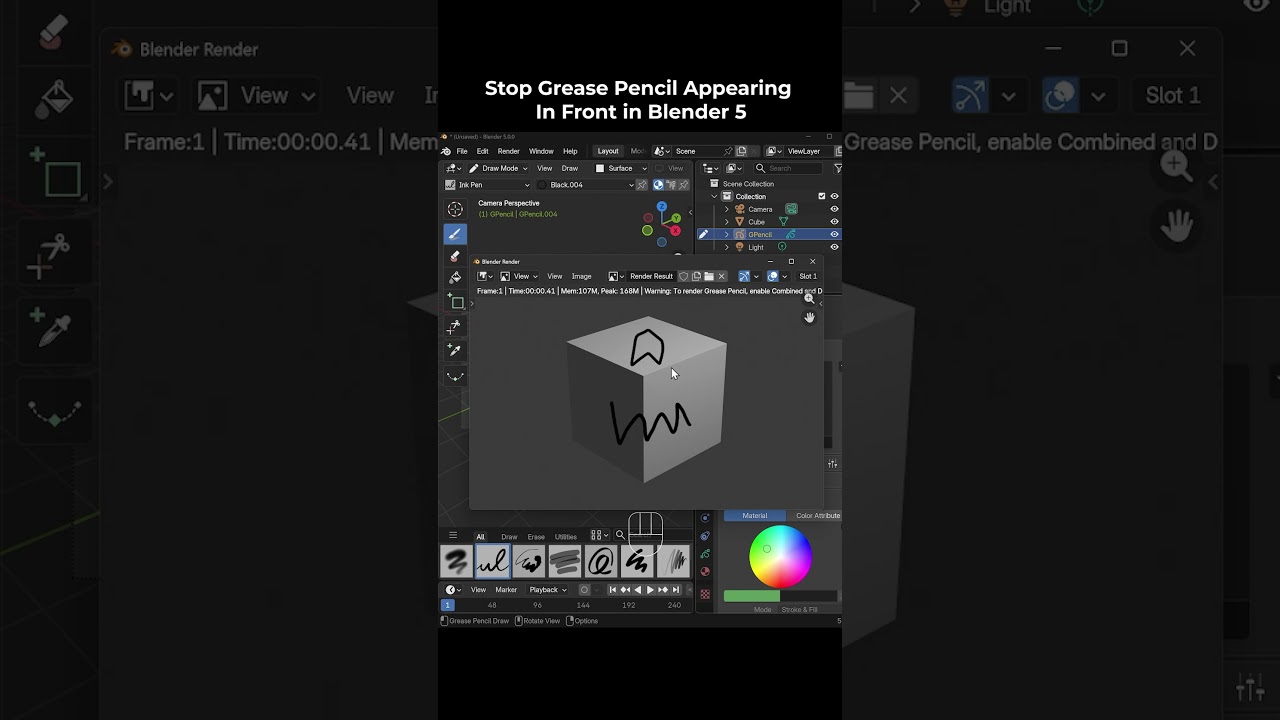Hide the Light object via eye icon

(834, 246)
